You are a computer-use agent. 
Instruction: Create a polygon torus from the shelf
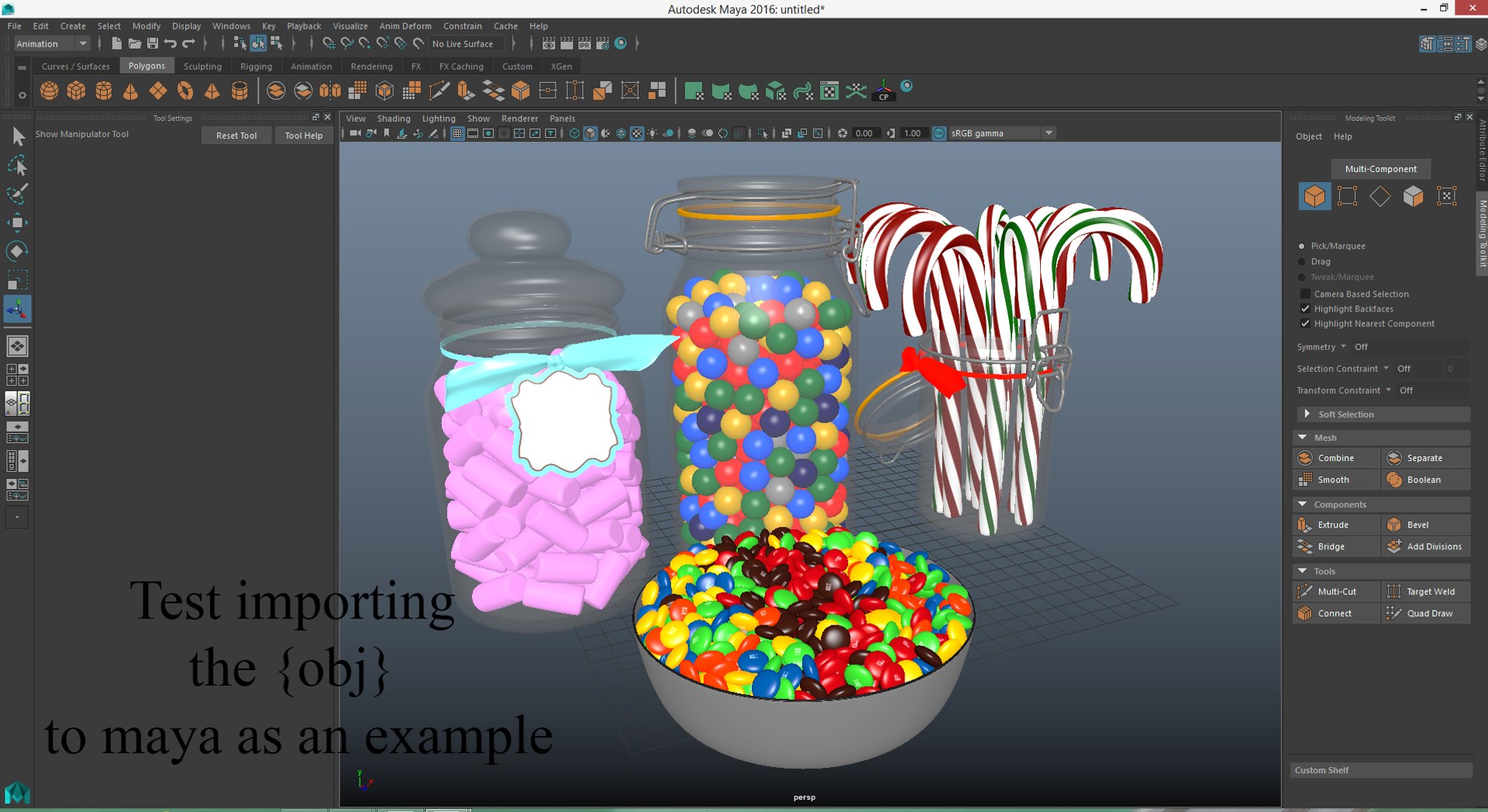pos(185,91)
